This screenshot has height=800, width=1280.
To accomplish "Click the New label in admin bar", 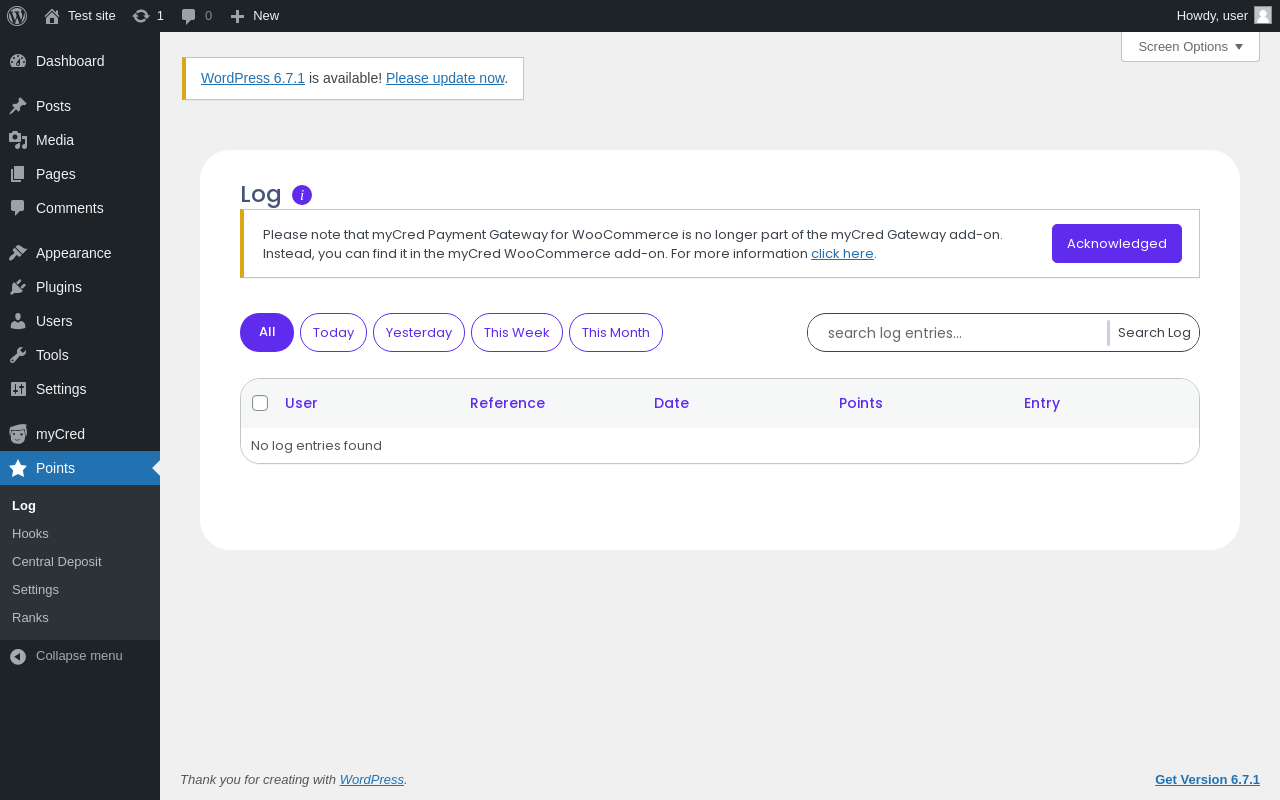I will (266, 16).
